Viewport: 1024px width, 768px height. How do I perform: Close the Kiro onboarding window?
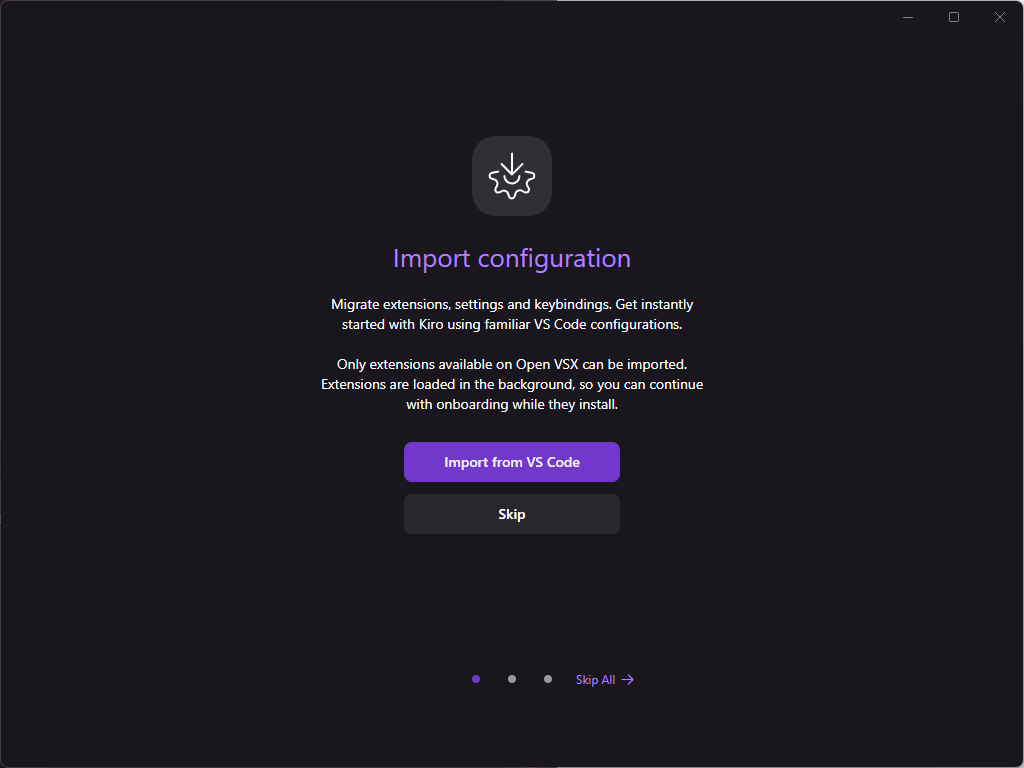coord(1000,17)
